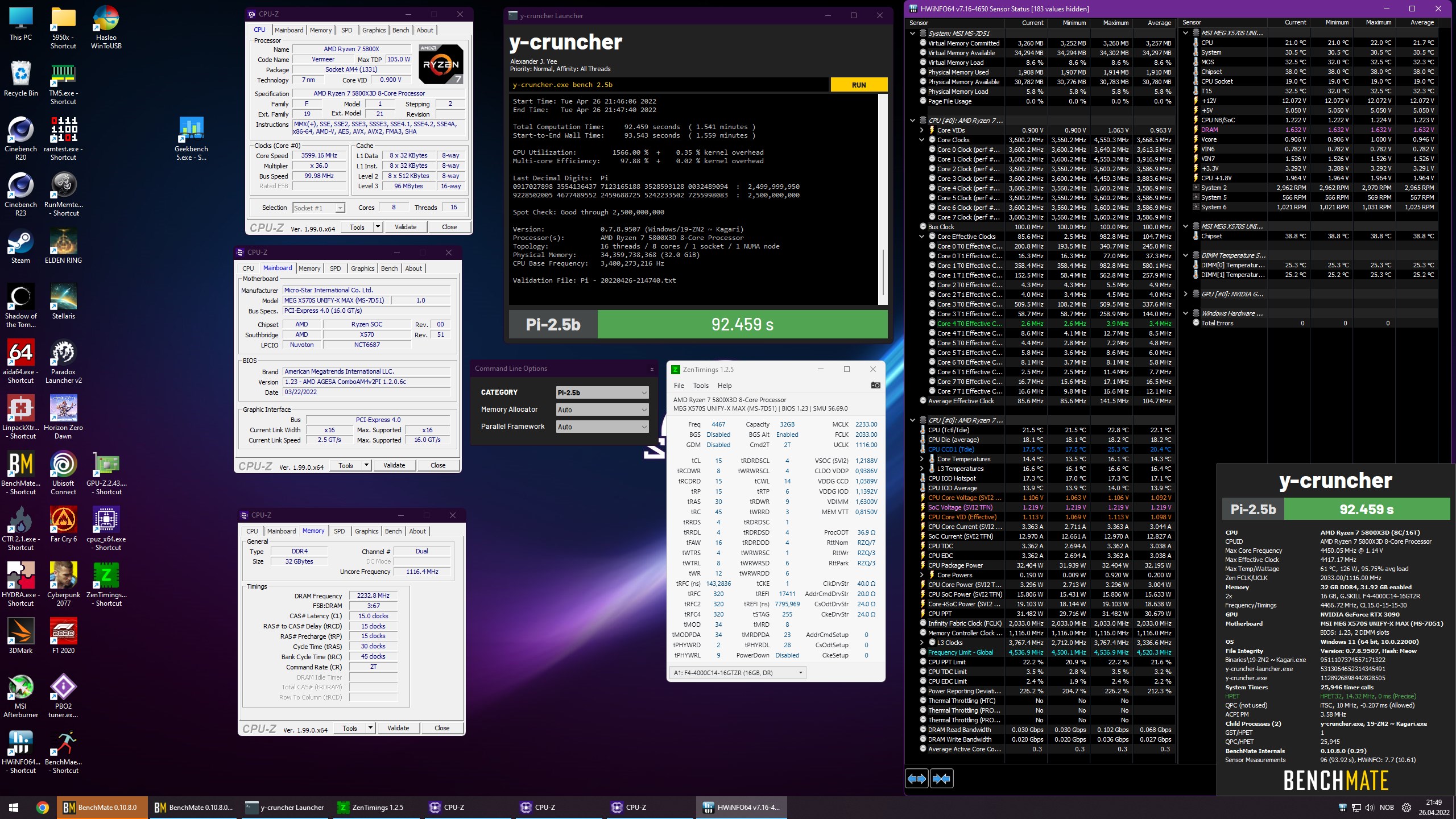1456x819 pixels.
Task: Click the Close button in the CPU-Z Mainboard window
Action: (x=438, y=465)
